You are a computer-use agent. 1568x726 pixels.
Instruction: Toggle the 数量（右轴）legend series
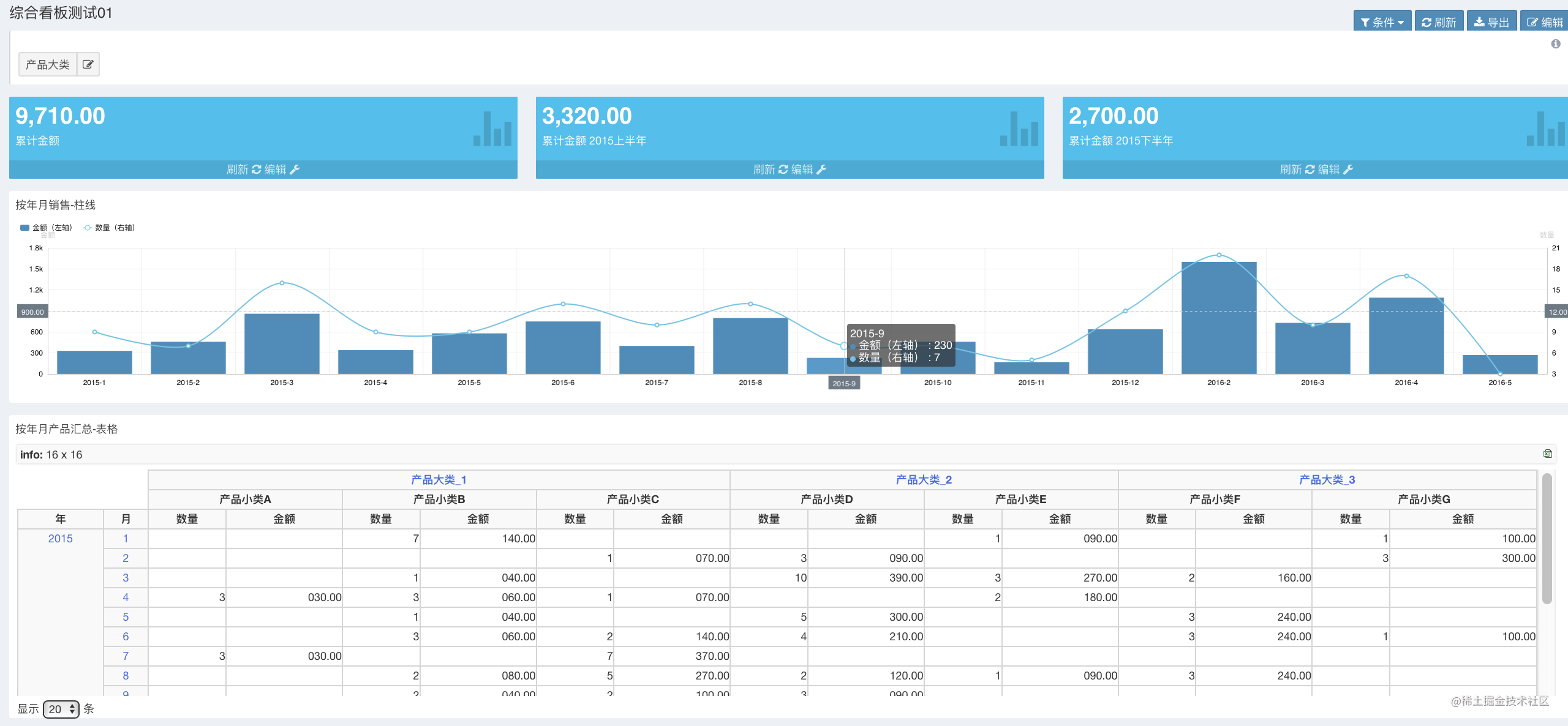tap(109, 228)
